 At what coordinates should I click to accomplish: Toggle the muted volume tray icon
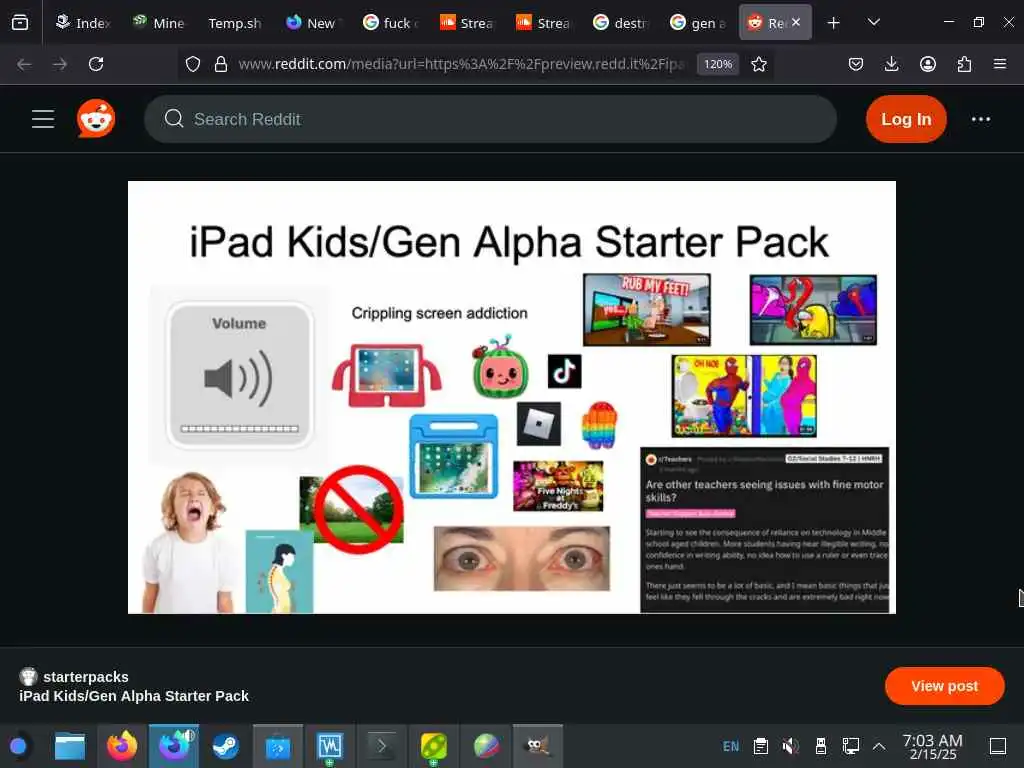click(x=790, y=746)
